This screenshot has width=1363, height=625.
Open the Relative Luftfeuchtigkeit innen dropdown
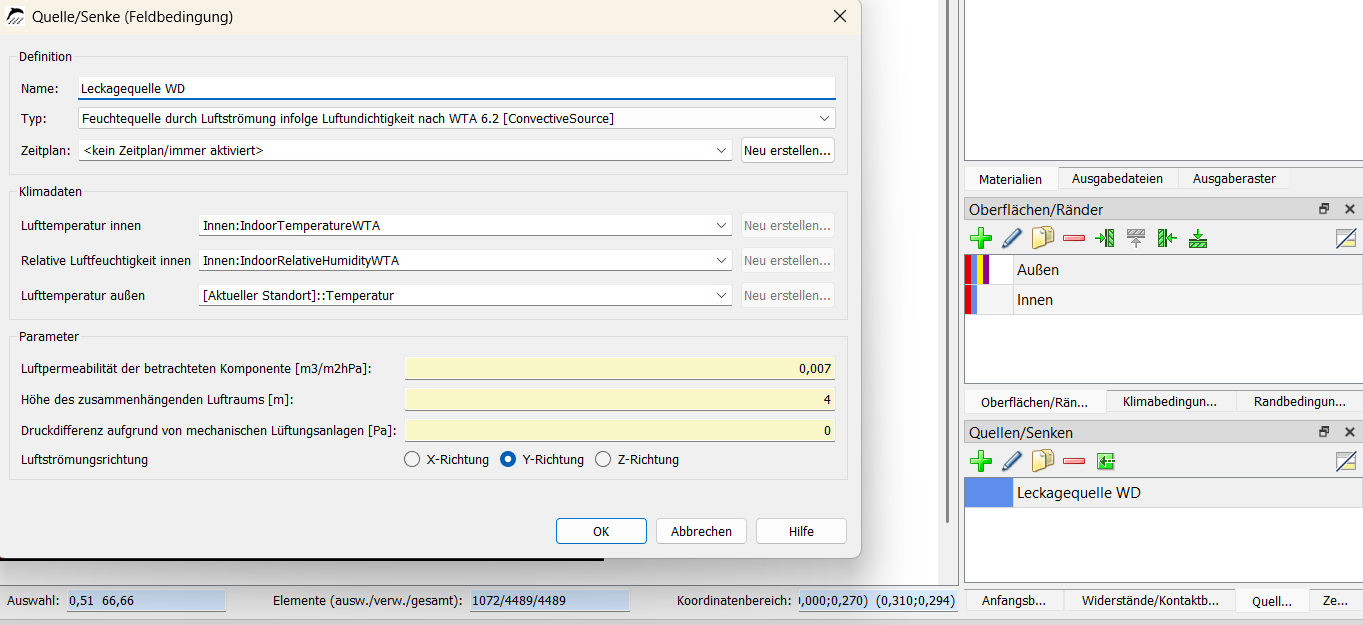465,261
